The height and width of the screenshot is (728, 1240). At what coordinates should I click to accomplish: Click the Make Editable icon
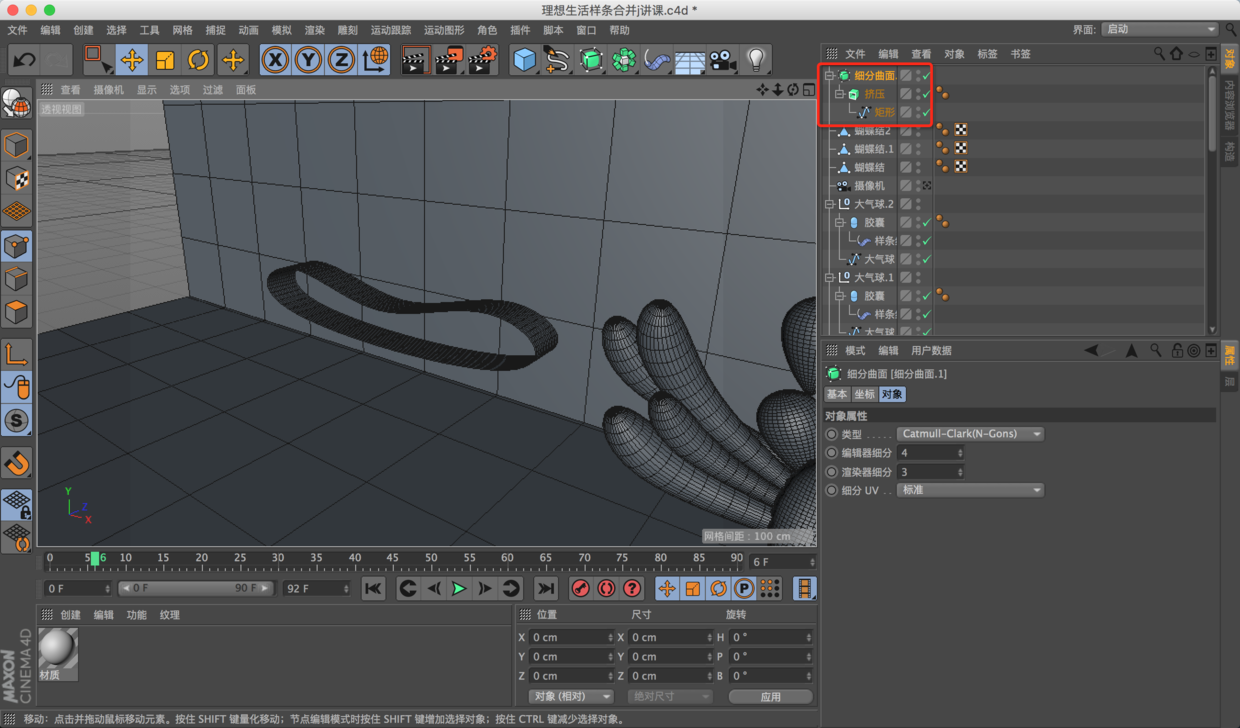point(16,103)
